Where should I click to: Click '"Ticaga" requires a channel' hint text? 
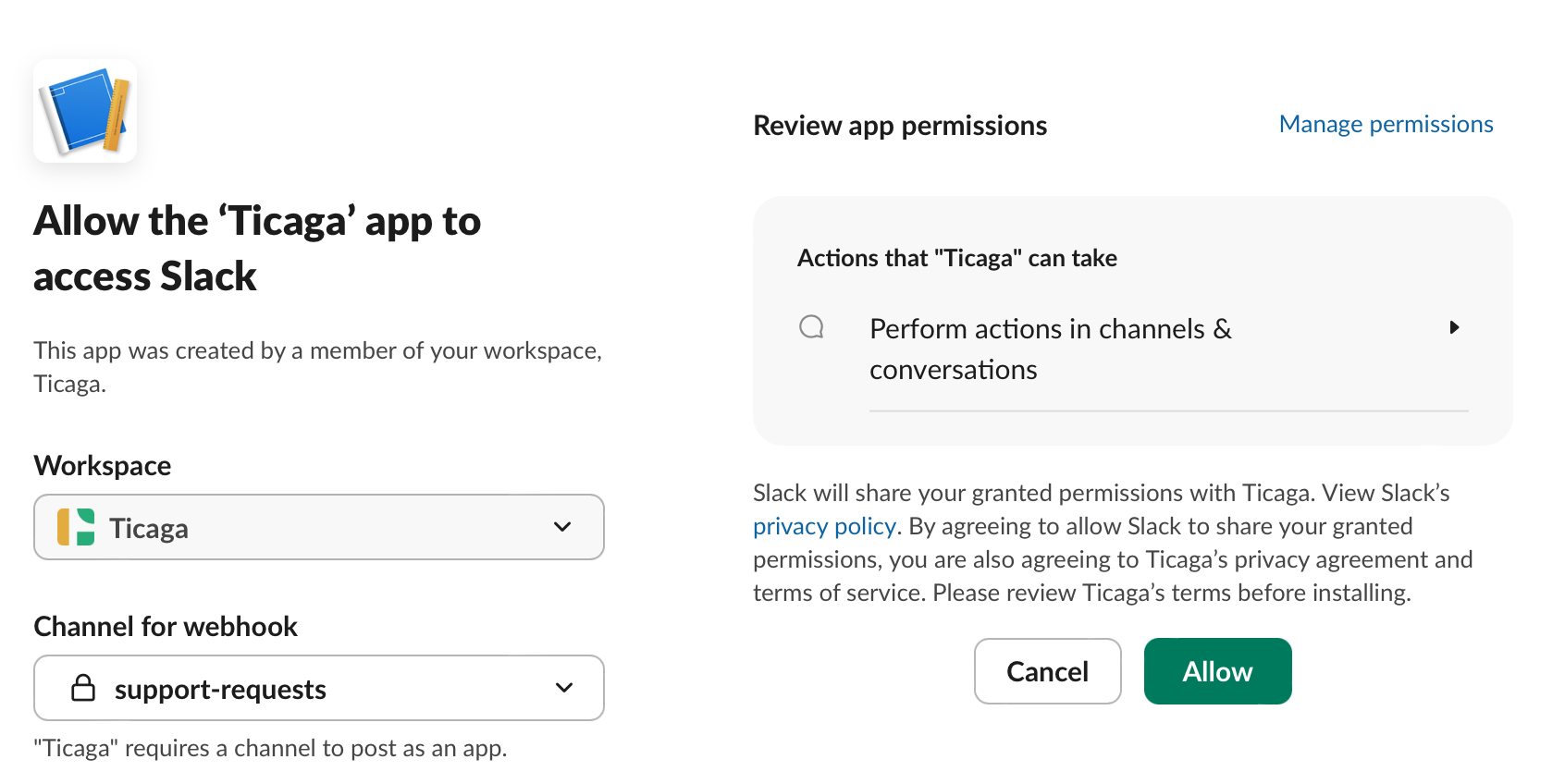[270, 748]
